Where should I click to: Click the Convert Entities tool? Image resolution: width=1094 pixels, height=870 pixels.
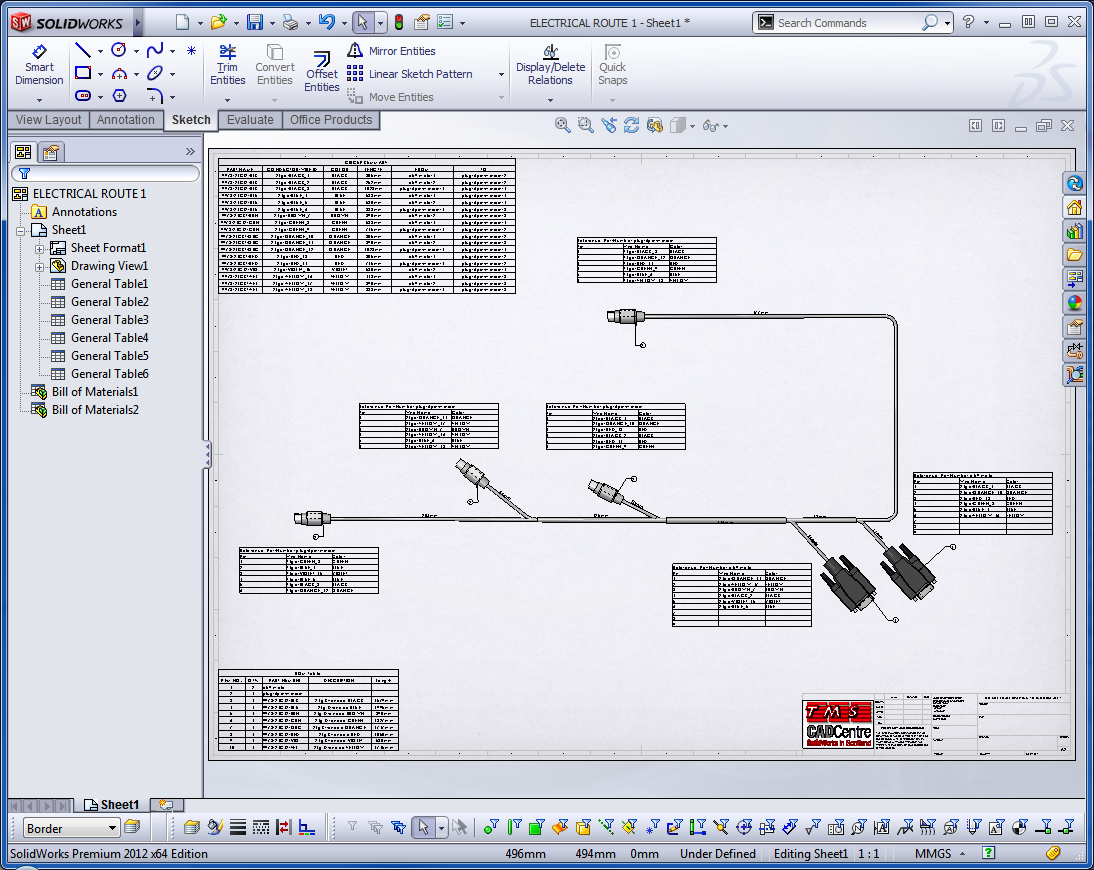tap(274, 67)
